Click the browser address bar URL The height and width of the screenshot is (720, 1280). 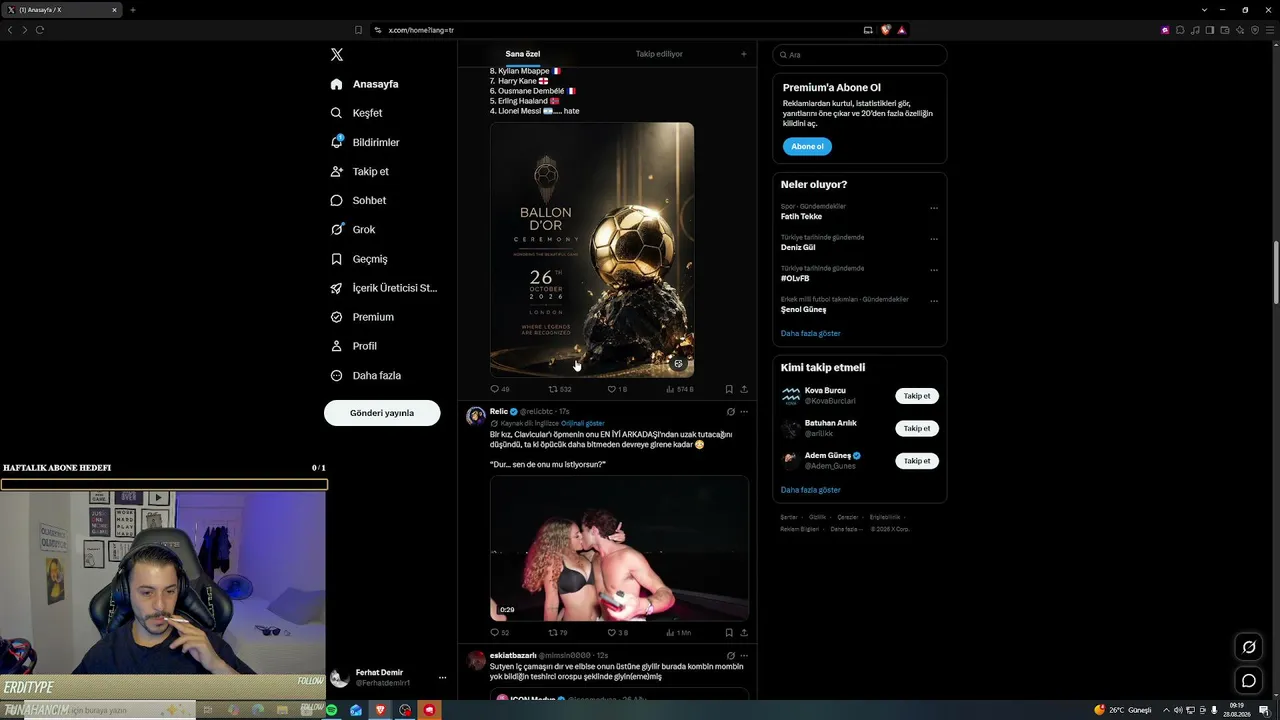tap(421, 30)
